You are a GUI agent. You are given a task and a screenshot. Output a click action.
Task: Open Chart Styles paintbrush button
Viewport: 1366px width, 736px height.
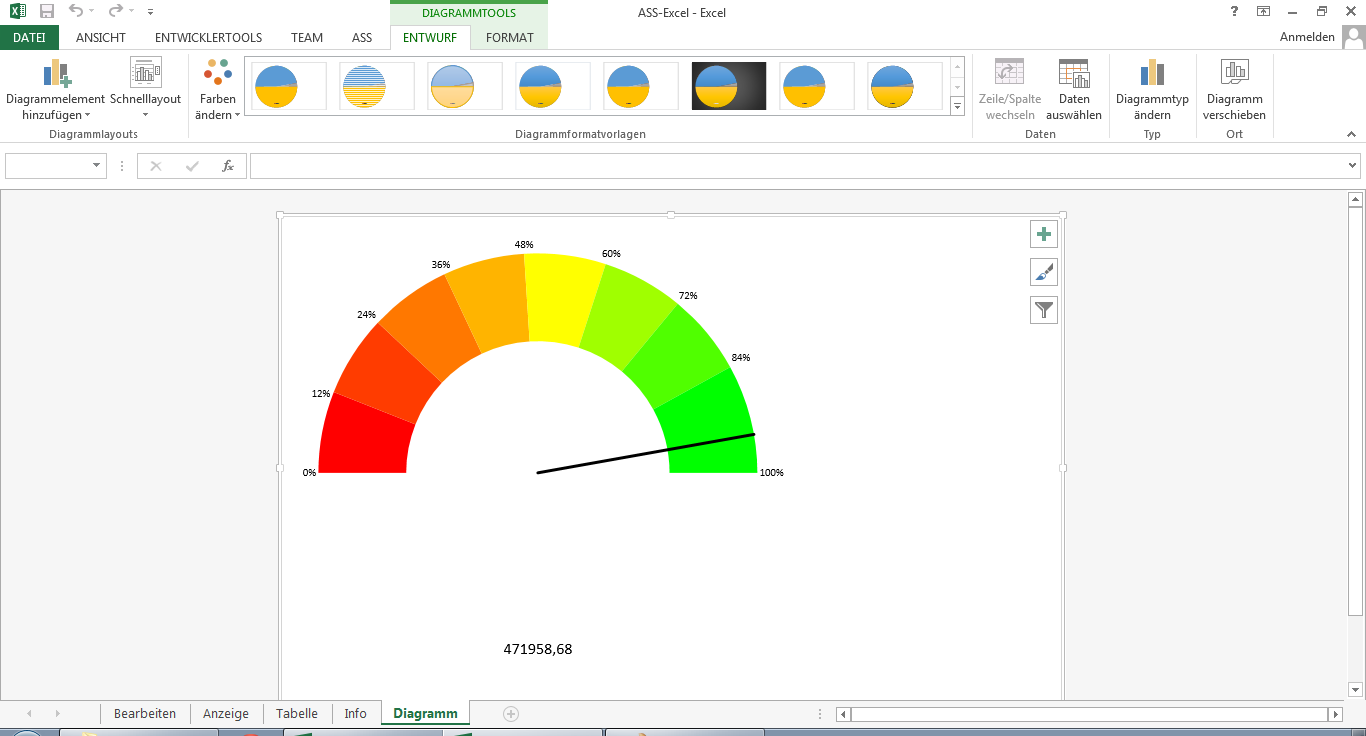[1044, 272]
